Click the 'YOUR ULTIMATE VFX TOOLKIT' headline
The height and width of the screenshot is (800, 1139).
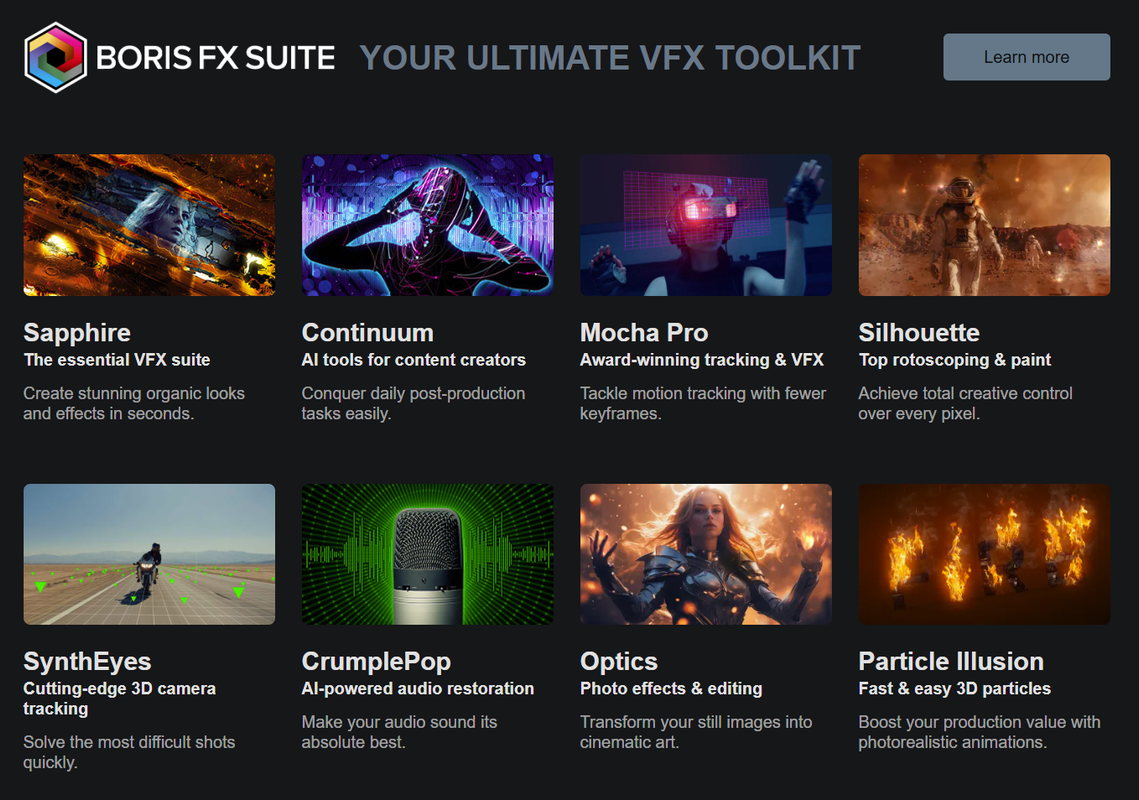(x=610, y=58)
